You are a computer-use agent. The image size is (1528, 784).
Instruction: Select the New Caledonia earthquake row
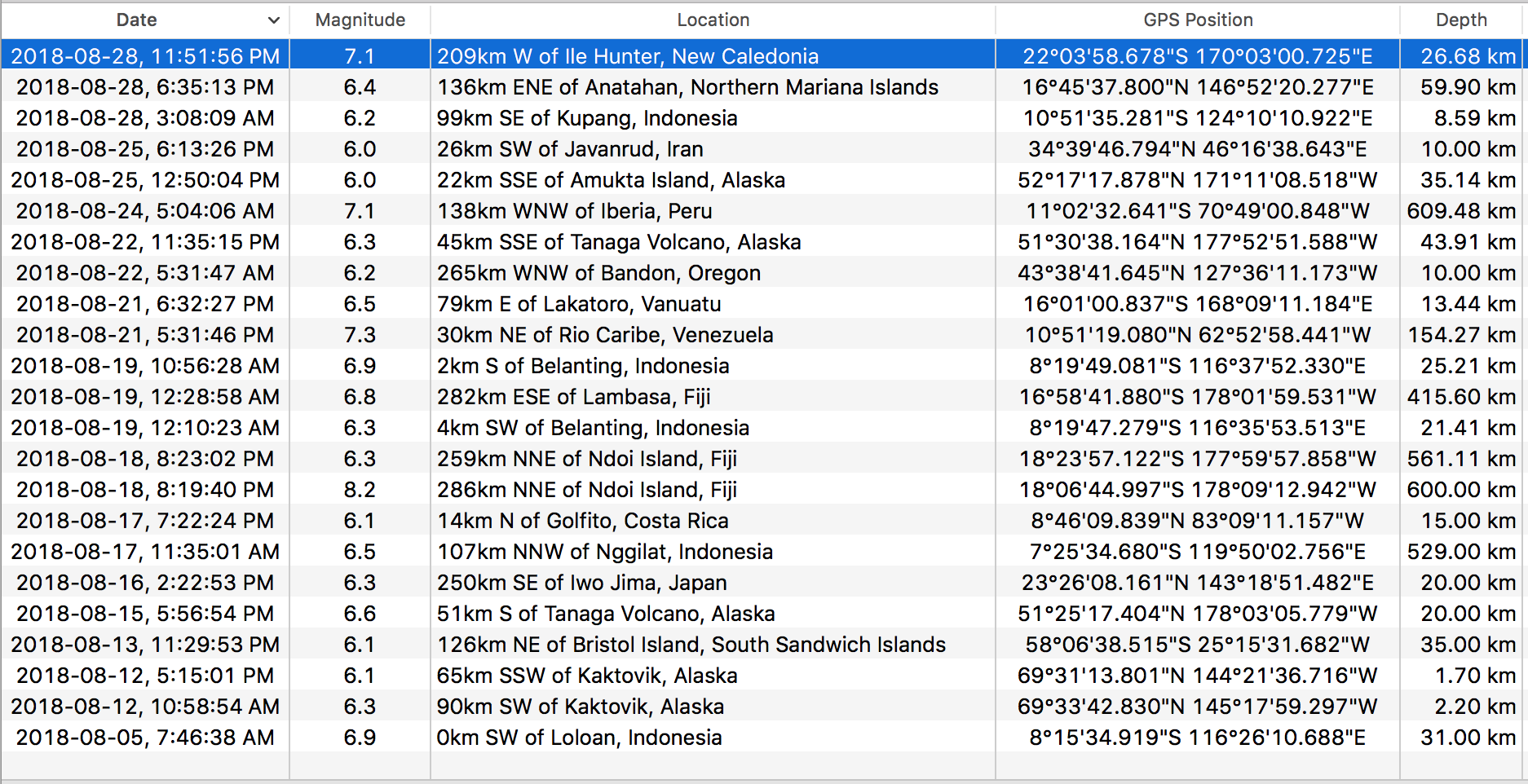point(627,56)
